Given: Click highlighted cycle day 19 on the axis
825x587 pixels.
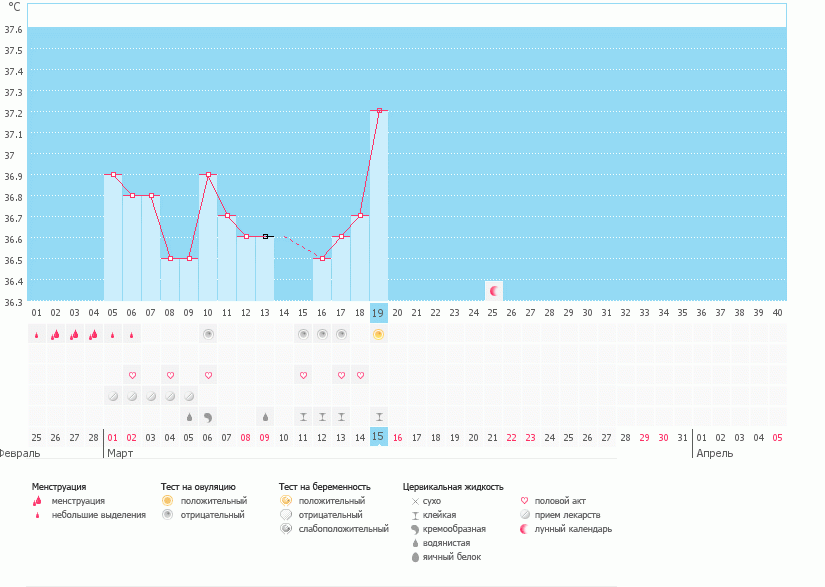Looking at the screenshot, I should (379, 312).
